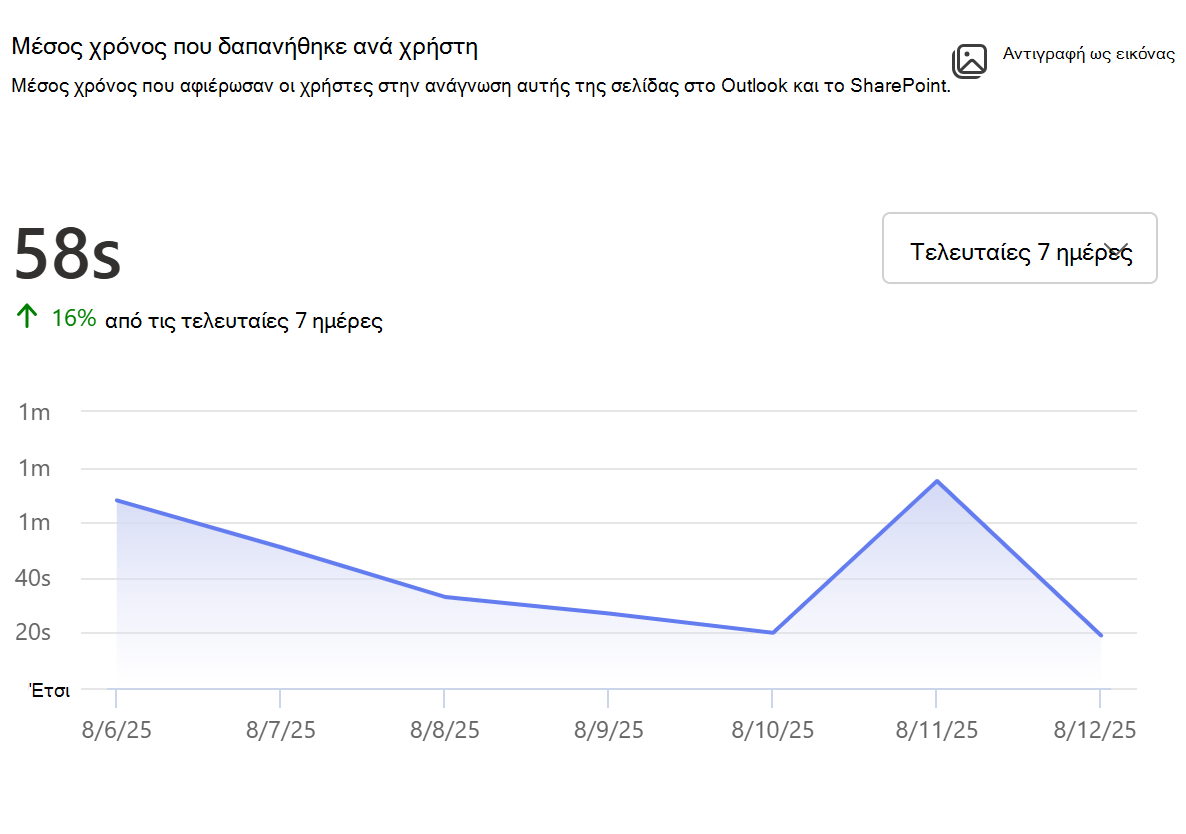This screenshot has width=1186, height=834.
Task: Click the 40s y-axis label
Action: point(33,578)
